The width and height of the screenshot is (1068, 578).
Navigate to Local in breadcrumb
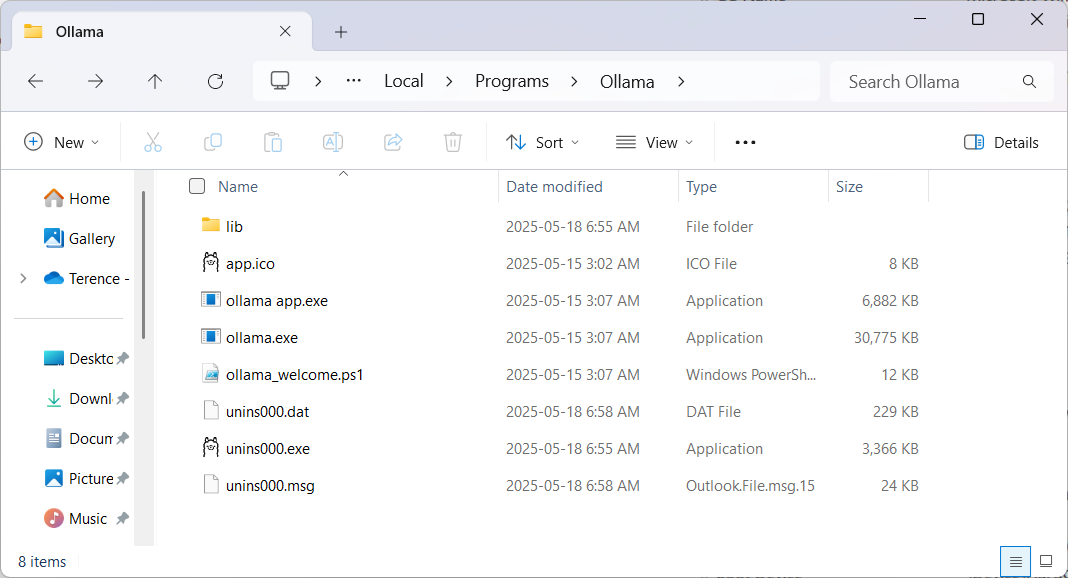coord(403,81)
